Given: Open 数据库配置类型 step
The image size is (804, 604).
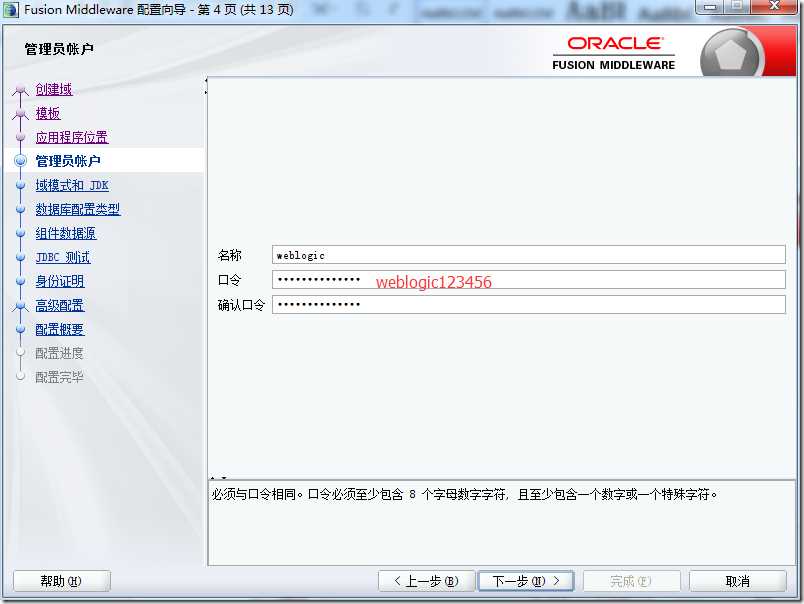Looking at the screenshot, I should pos(78,209).
